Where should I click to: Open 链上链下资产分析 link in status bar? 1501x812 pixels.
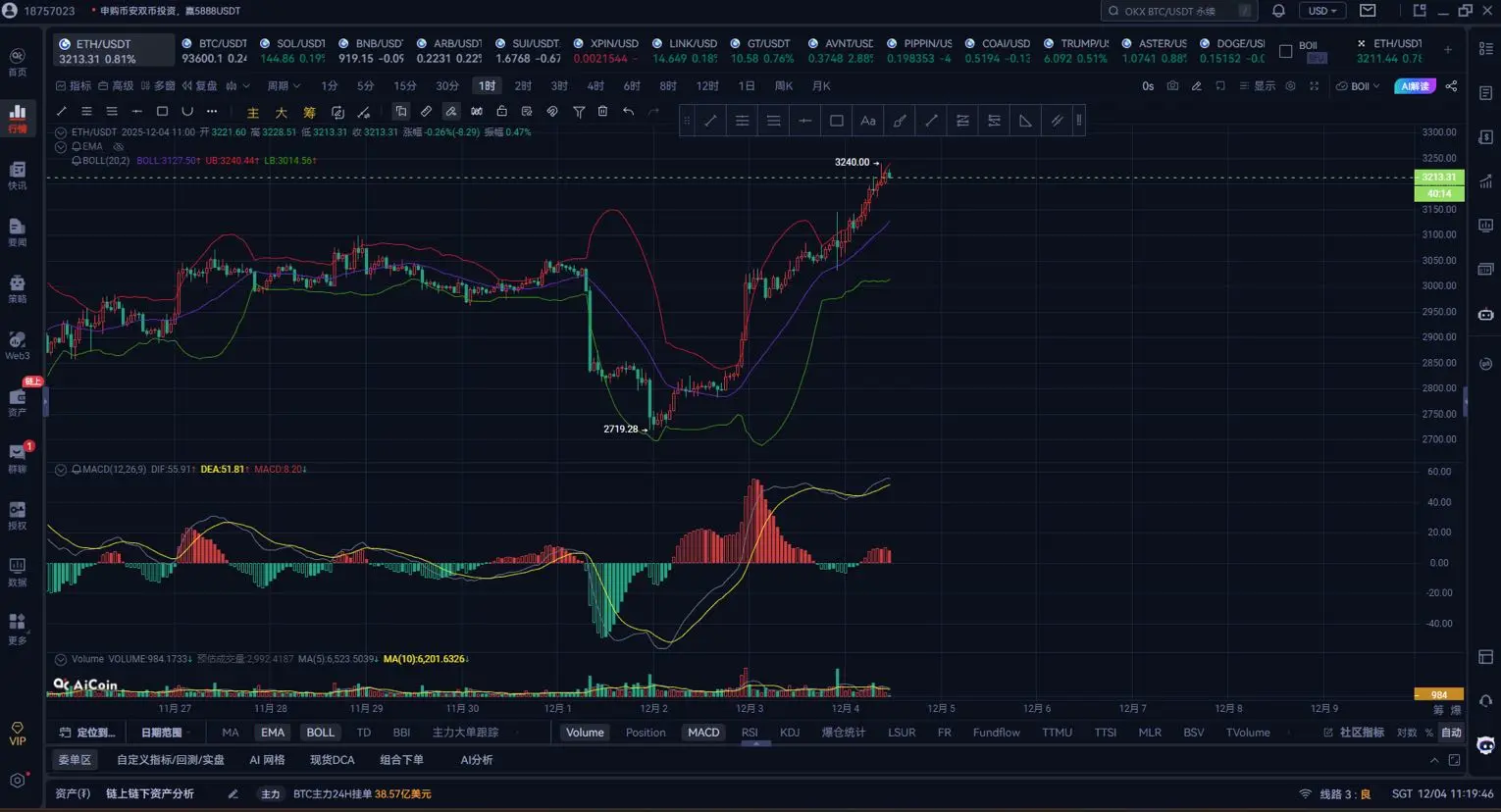point(150,794)
